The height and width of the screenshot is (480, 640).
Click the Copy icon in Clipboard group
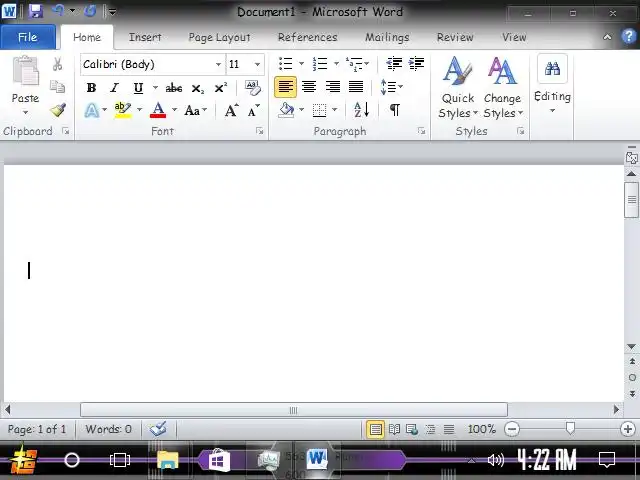[x=58, y=87]
